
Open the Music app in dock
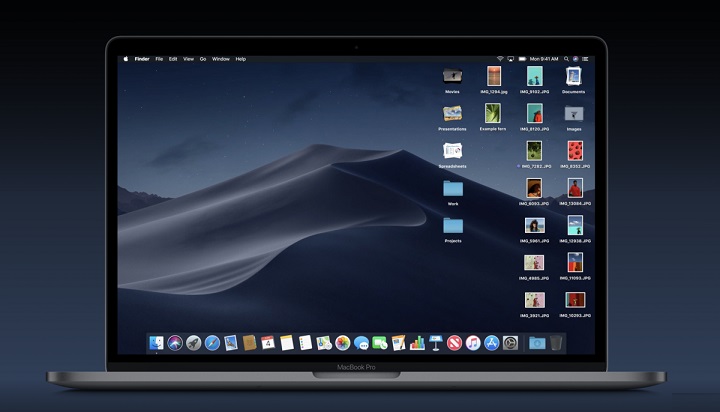click(x=473, y=343)
